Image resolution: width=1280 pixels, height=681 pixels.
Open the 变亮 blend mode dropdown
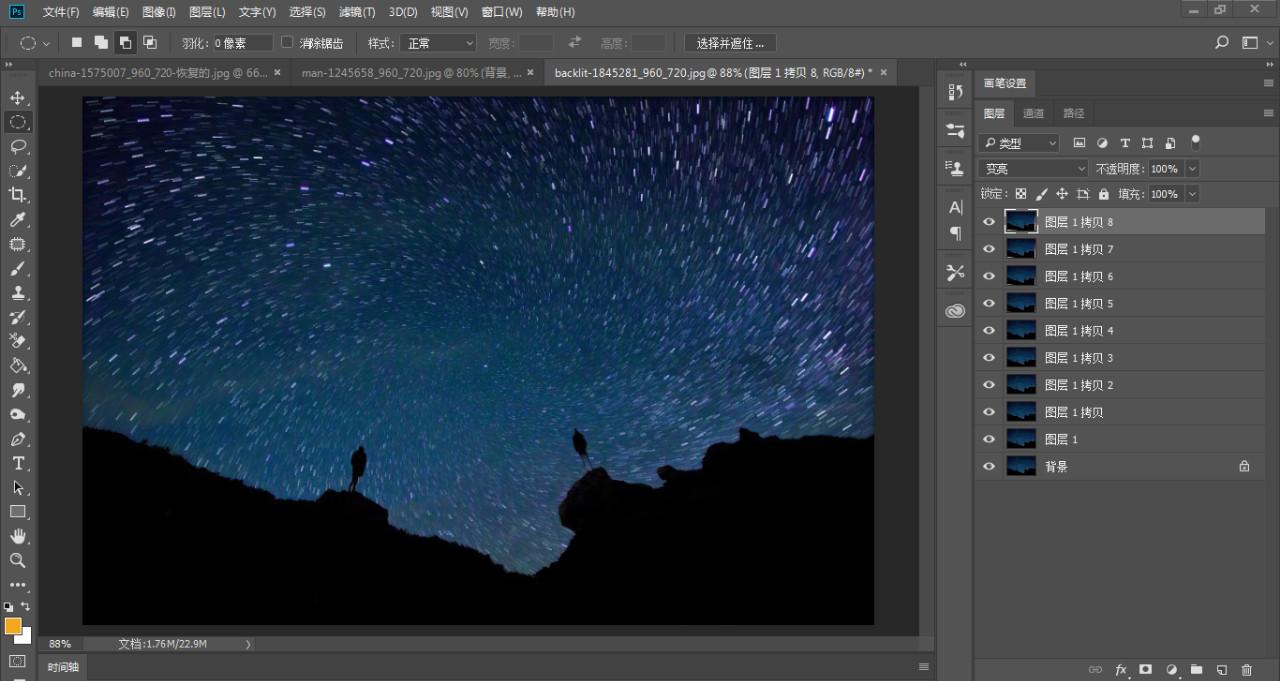(1033, 169)
